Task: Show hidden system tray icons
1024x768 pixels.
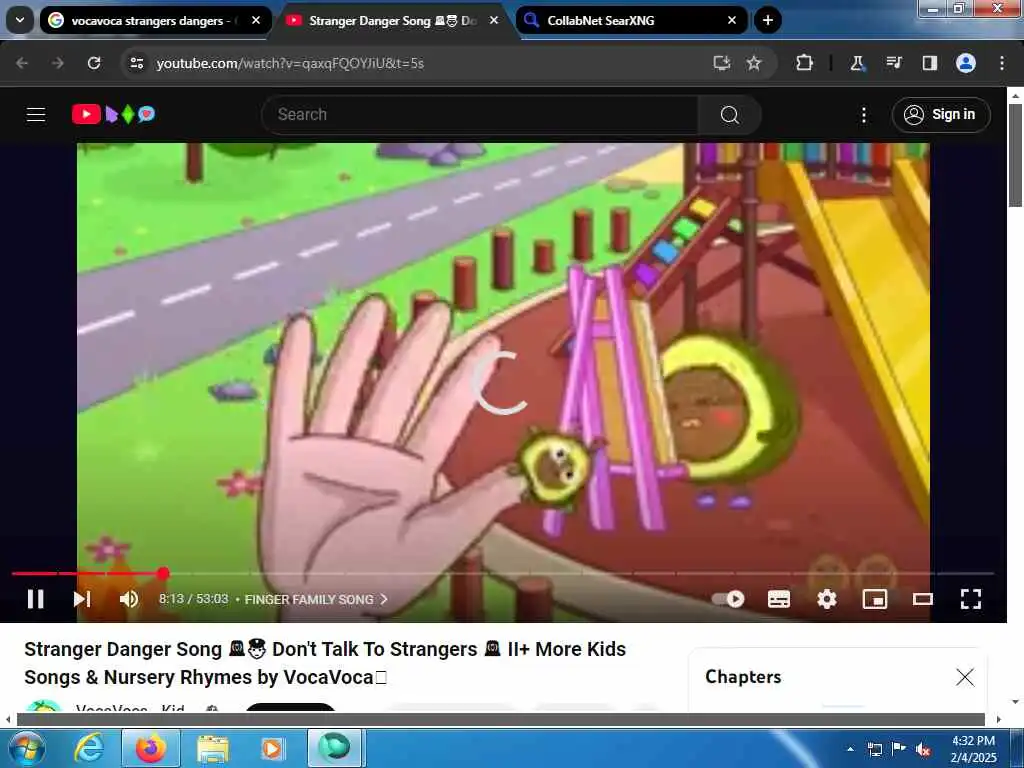Action: point(850,749)
